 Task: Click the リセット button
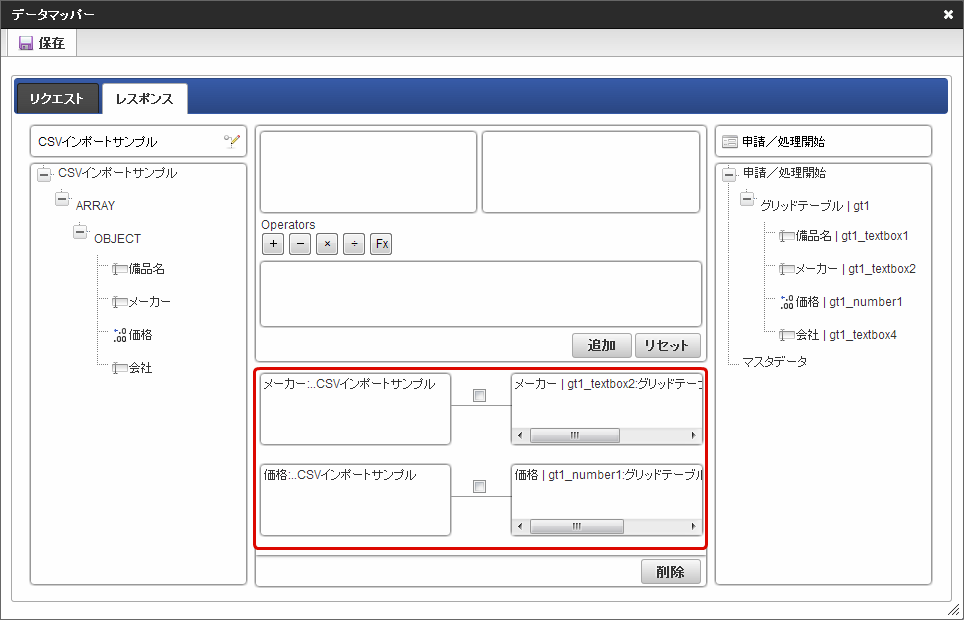click(668, 346)
